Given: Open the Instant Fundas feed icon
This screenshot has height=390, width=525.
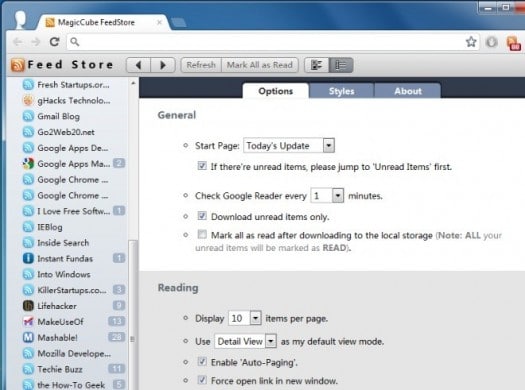Looking at the screenshot, I should pyautogui.click(x=28, y=258).
